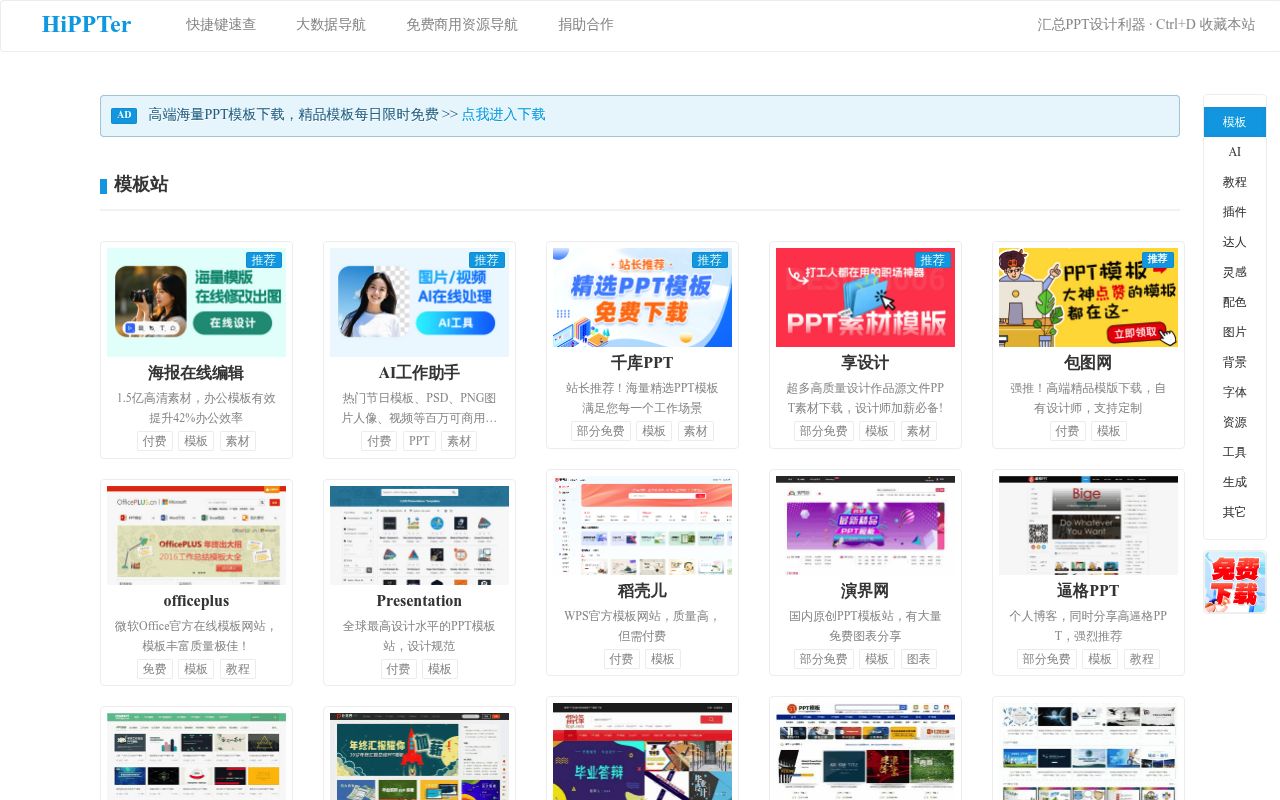Click the 千库PPT banner thumbnail
Screen dimensions: 1280x800
point(642,297)
